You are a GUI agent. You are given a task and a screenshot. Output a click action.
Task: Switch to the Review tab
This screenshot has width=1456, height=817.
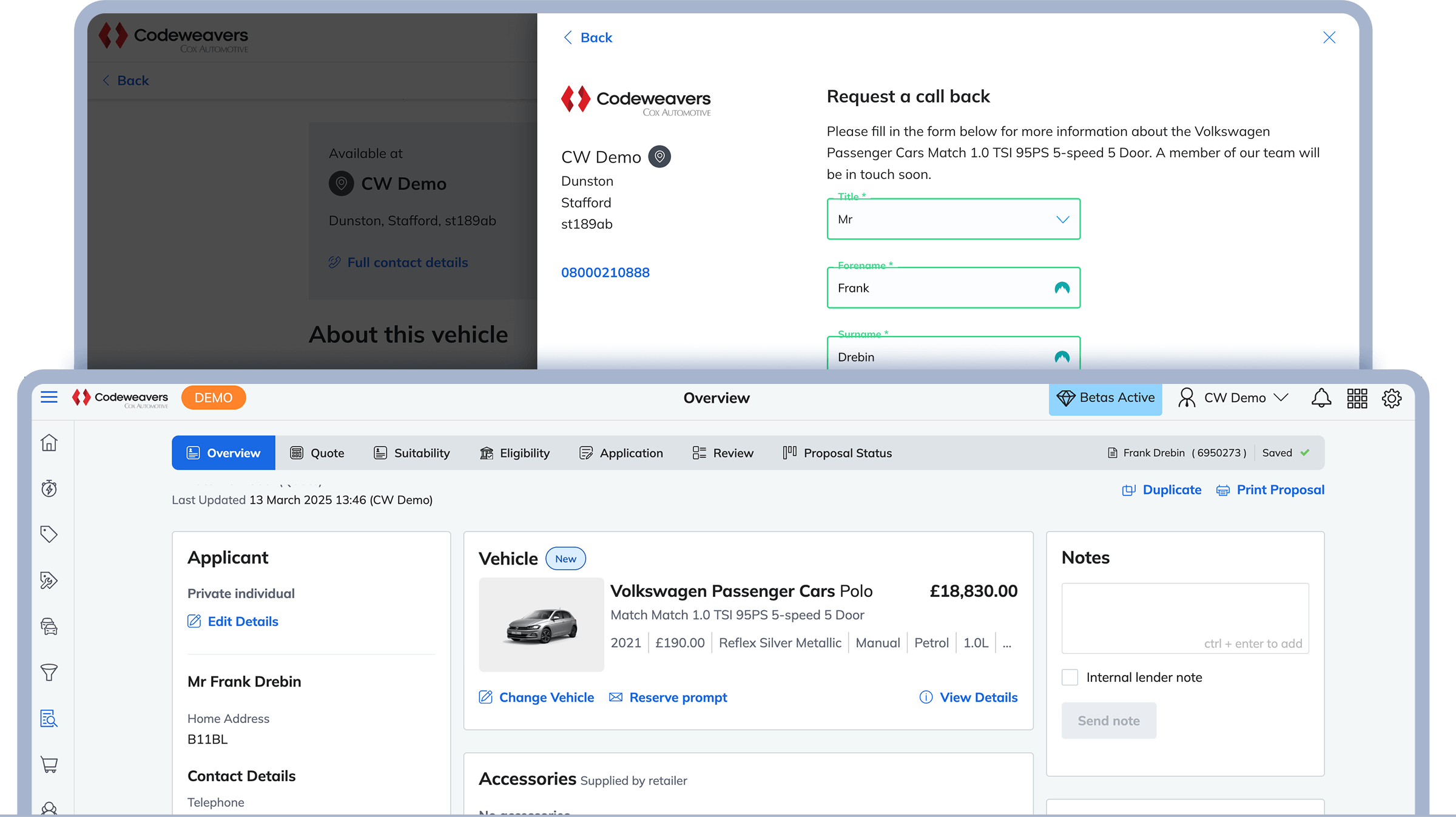tap(723, 452)
